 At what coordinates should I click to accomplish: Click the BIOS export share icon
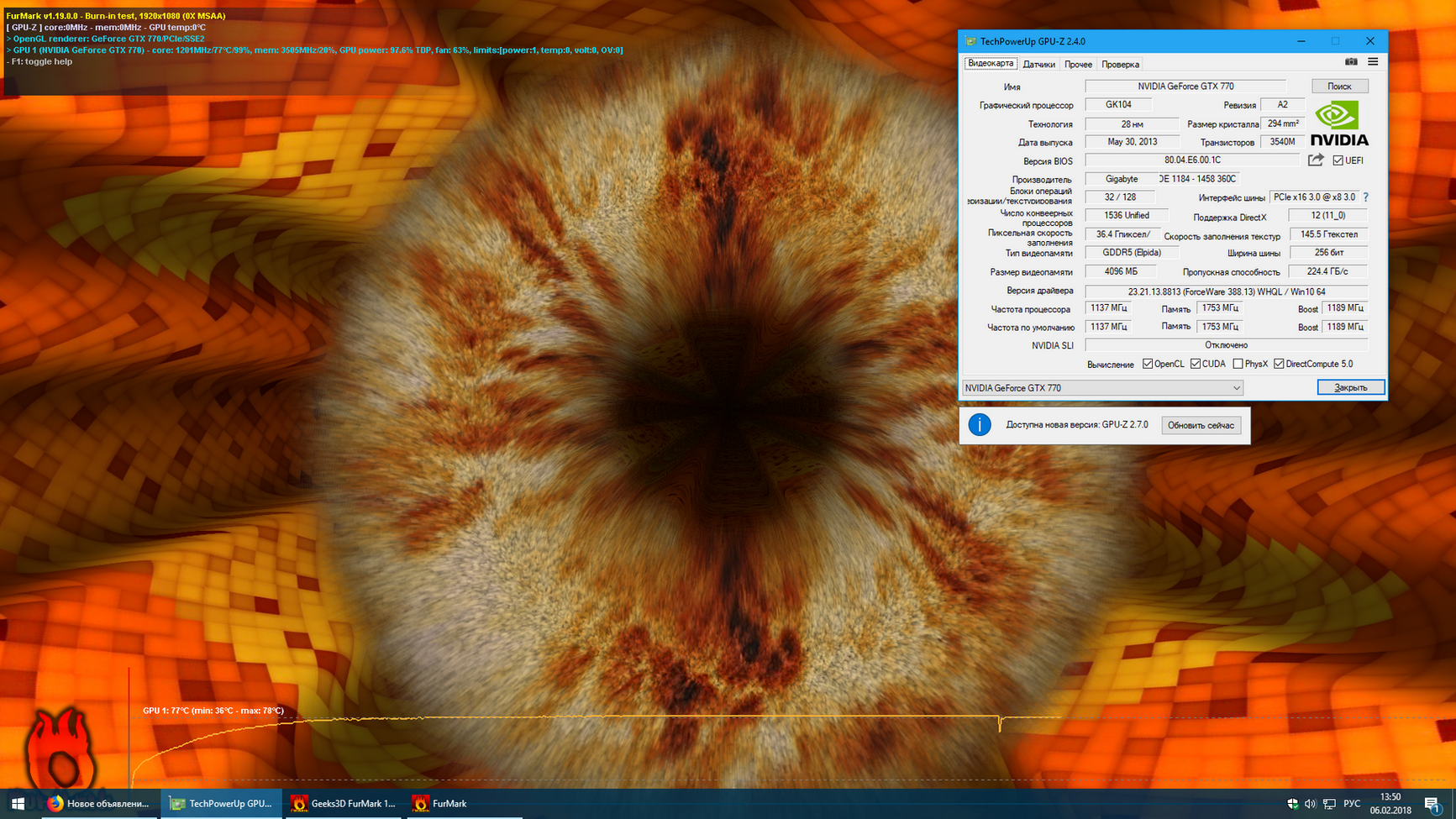(x=1316, y=160)
